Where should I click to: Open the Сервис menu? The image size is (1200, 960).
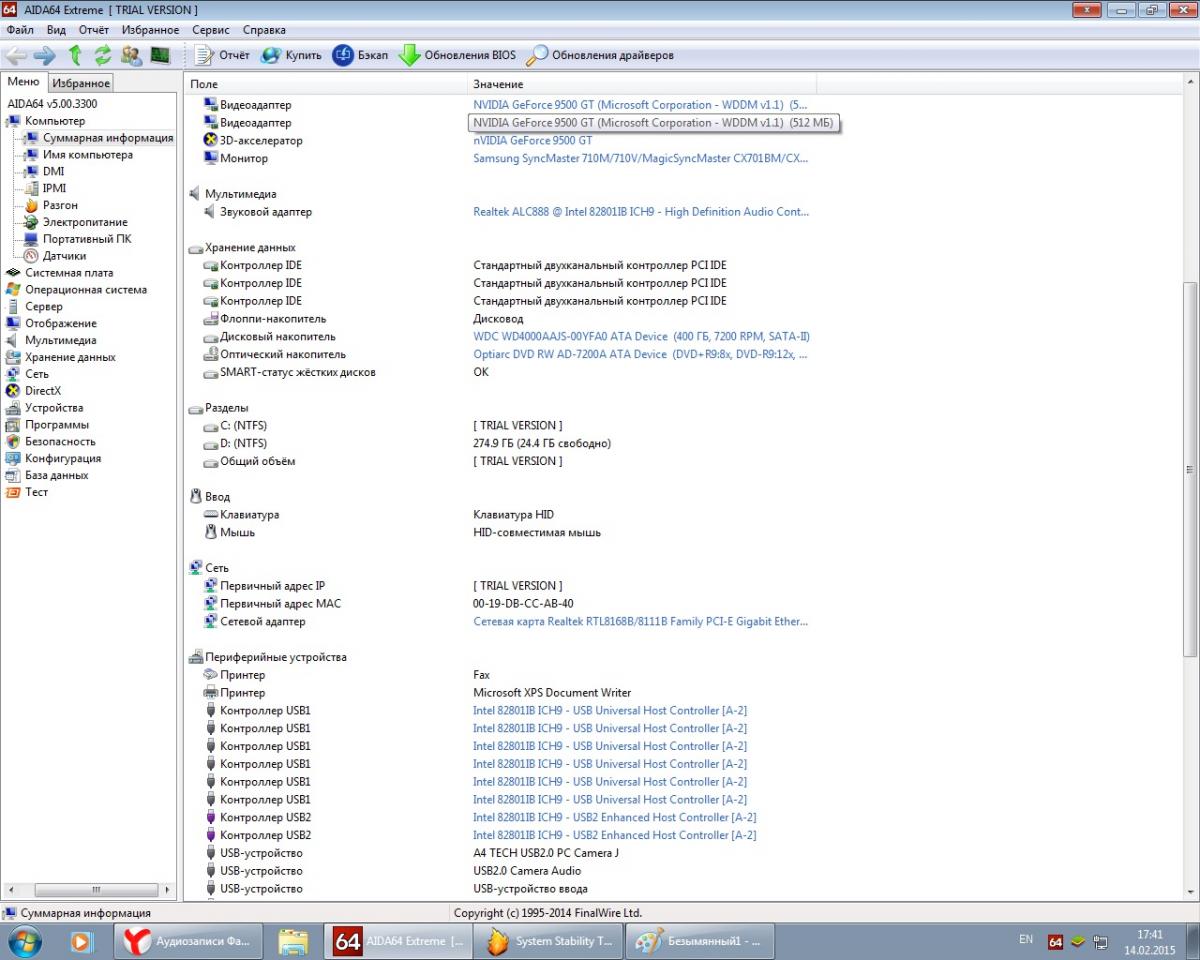pyautogui.click(x=211, y=30)
